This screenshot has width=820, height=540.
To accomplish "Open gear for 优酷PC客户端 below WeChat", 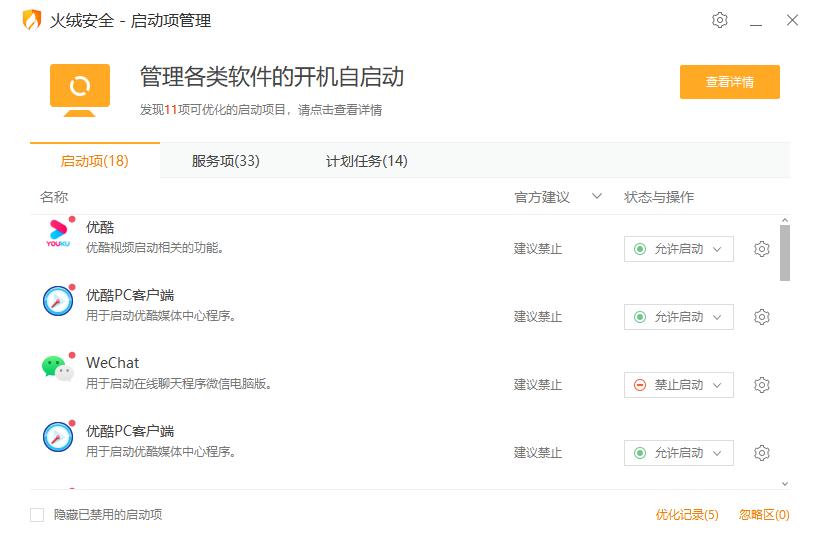I will pos(761,453).
